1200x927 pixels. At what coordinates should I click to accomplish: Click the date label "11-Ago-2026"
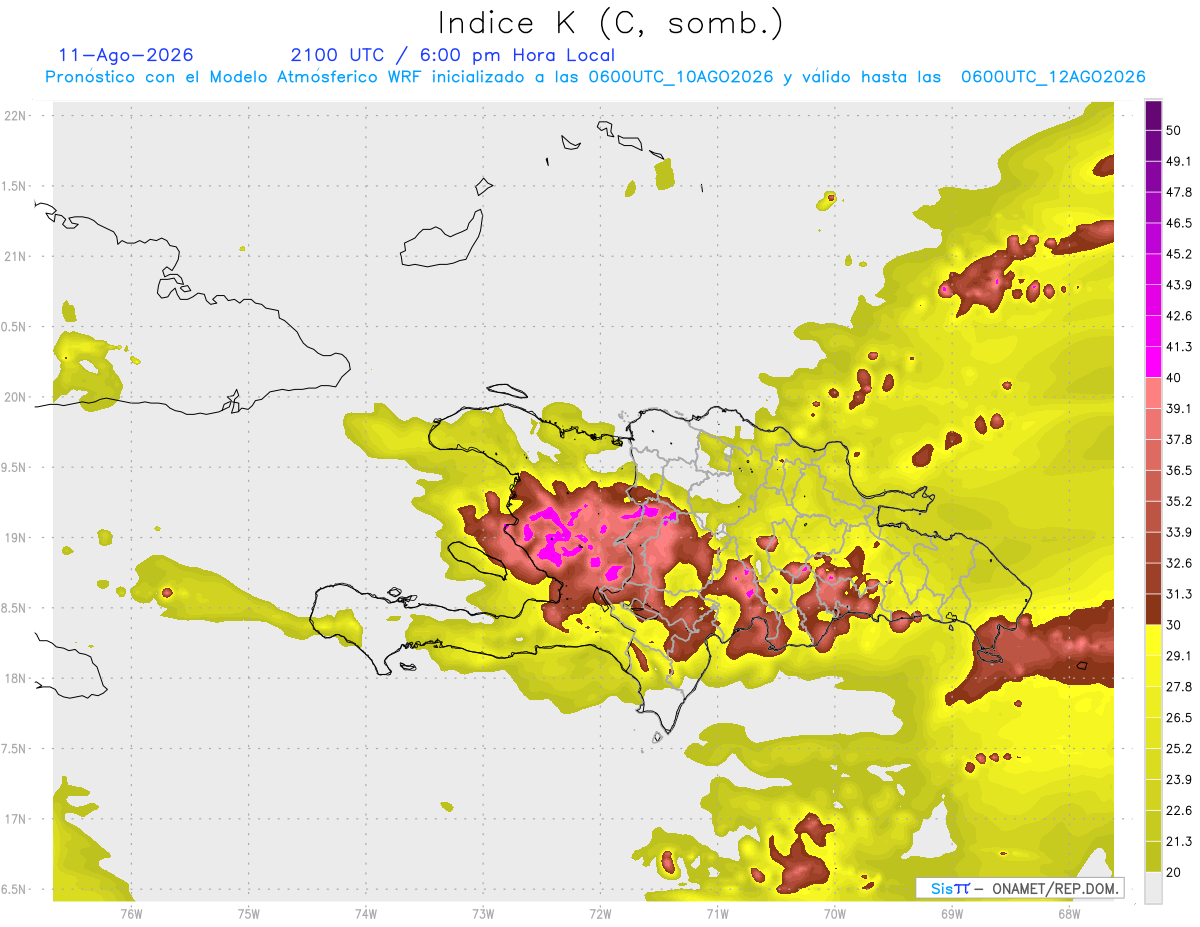click(126, 55)
